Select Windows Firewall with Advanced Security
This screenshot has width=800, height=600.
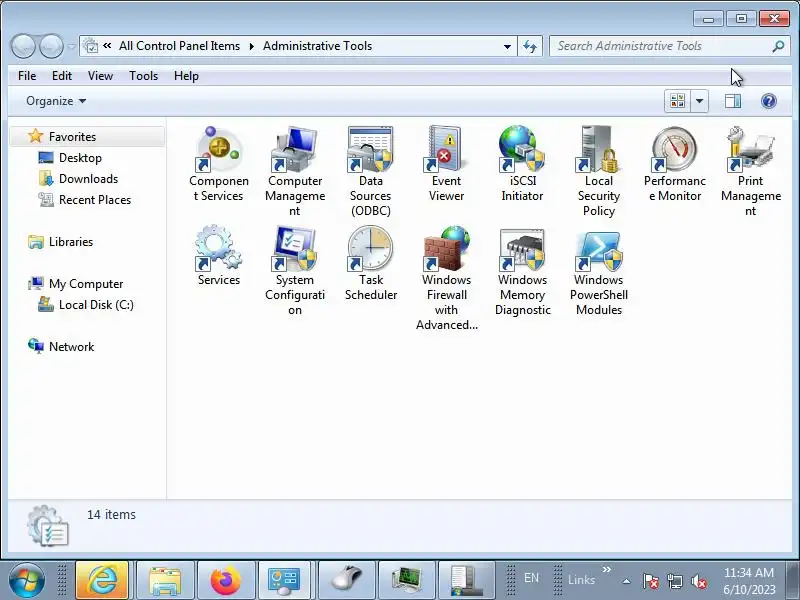(x=446, y=278)
